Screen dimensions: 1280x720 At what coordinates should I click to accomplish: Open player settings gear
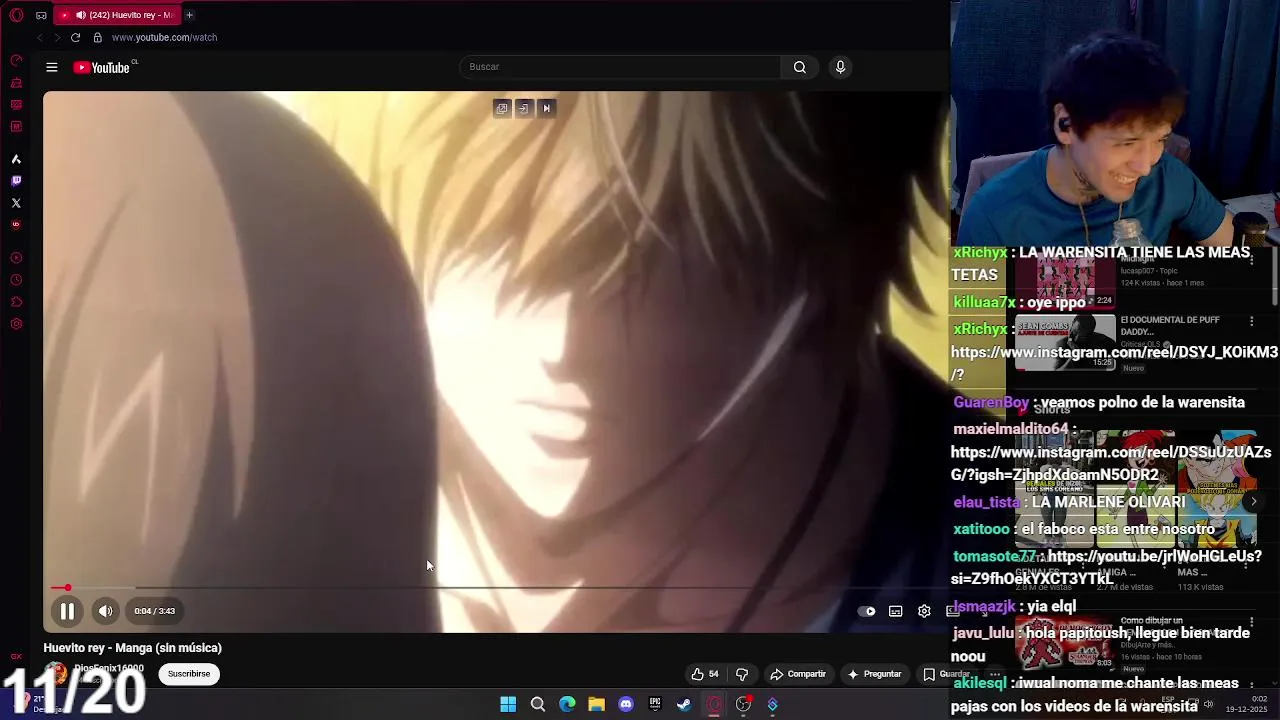pos(924,611)
